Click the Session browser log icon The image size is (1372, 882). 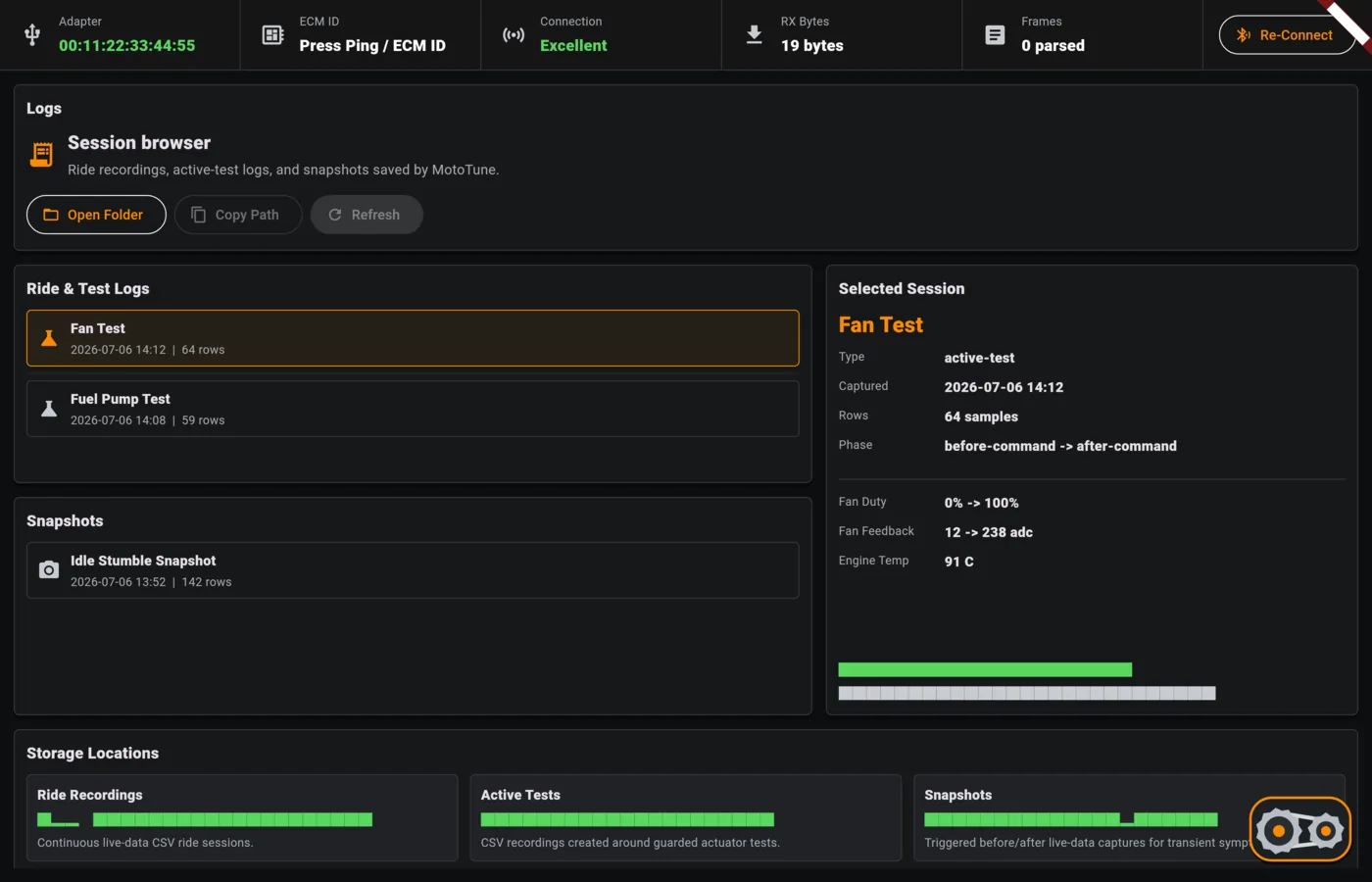point(41,154)
